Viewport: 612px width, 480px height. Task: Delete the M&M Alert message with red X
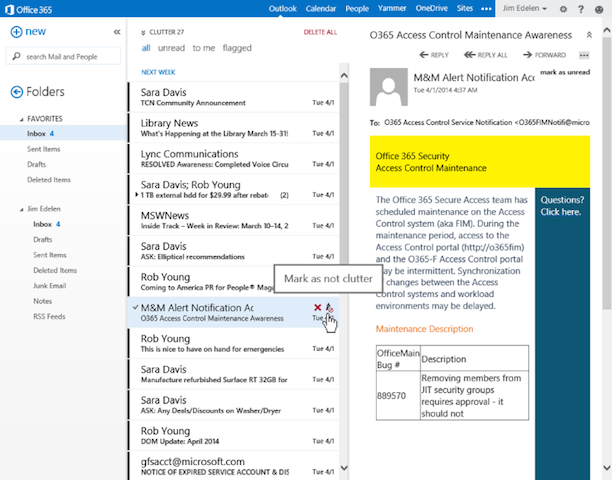point(317,308)
